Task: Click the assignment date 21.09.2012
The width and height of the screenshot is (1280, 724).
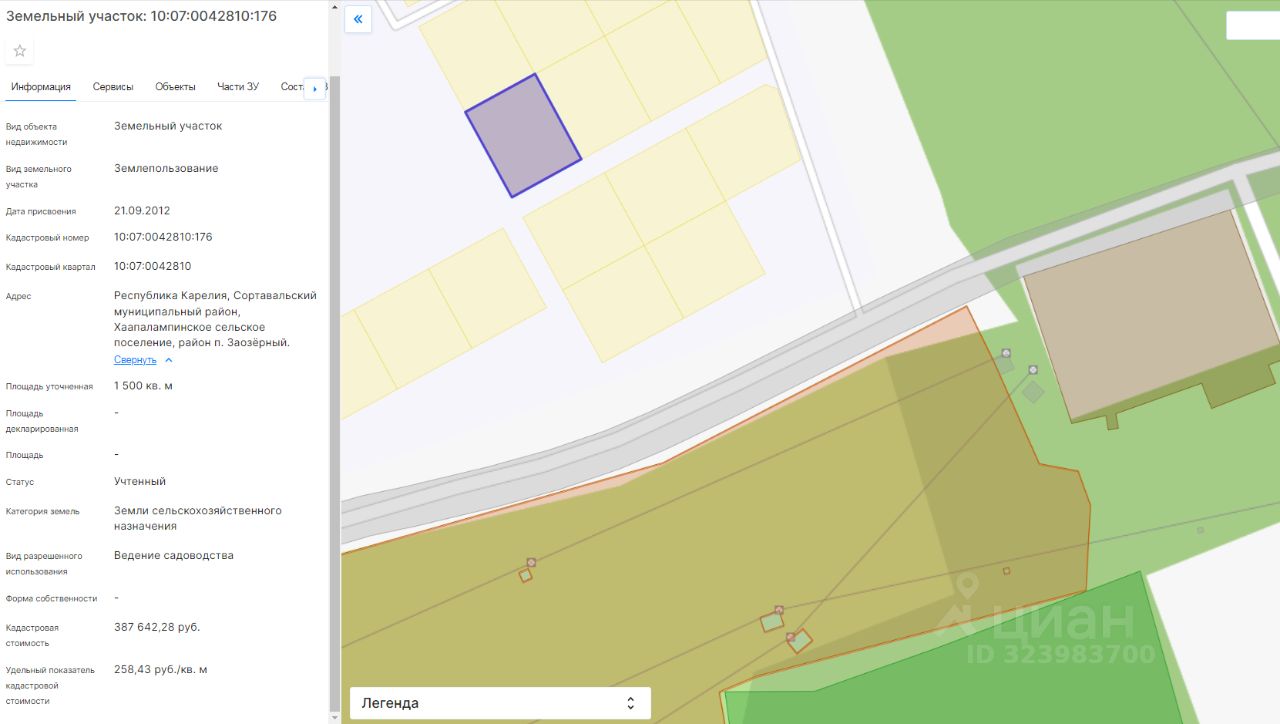Action: point(142,211)
